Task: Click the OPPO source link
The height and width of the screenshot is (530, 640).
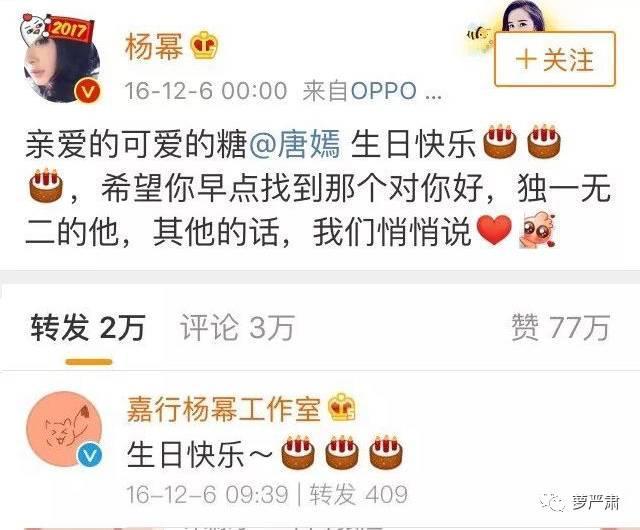Action: [384, 91]
